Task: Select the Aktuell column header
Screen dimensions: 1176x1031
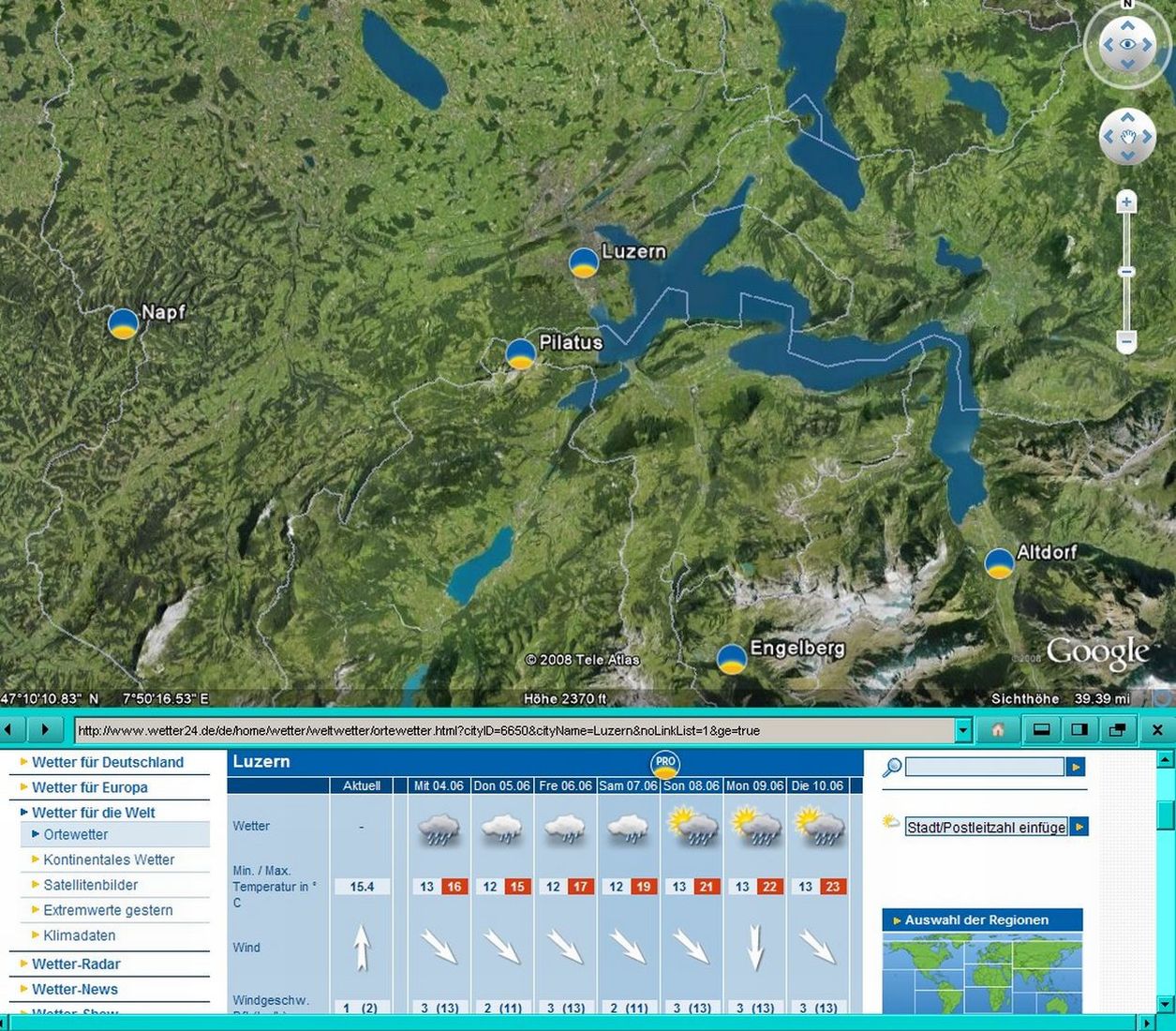Action: pyautogui.click(x=362, y=785)
